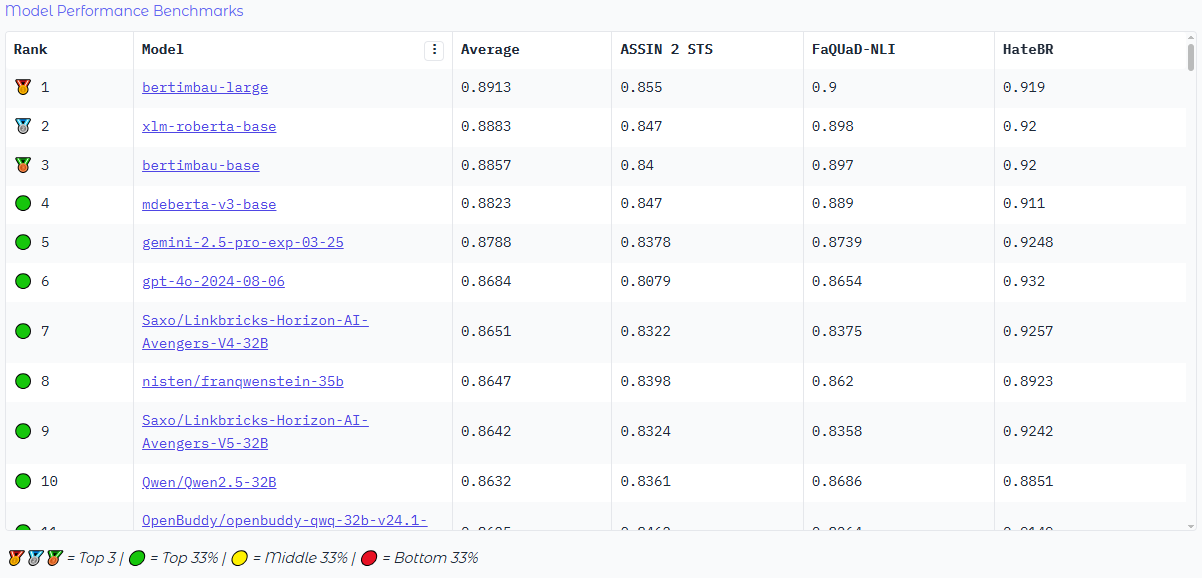1202x578 pixels.
Task: Click the scrollbar down arrow at table bottom
Action: point(1190,525)
